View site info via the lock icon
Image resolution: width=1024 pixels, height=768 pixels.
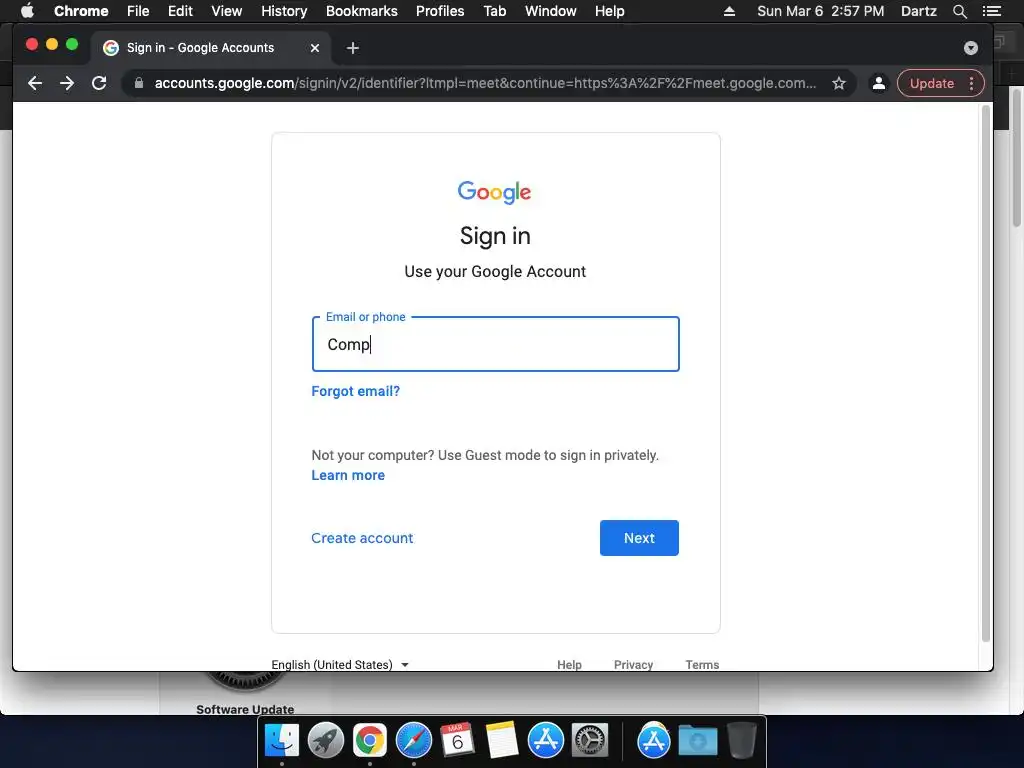(138, 83)
